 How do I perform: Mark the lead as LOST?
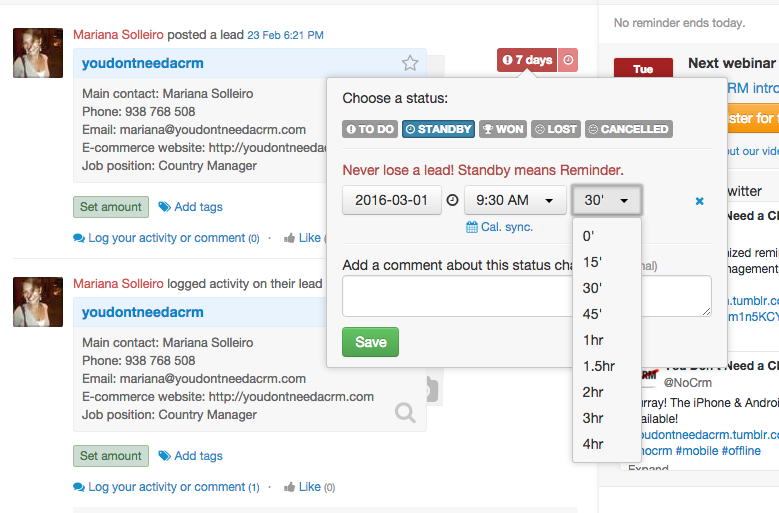[x=555, y=129]
